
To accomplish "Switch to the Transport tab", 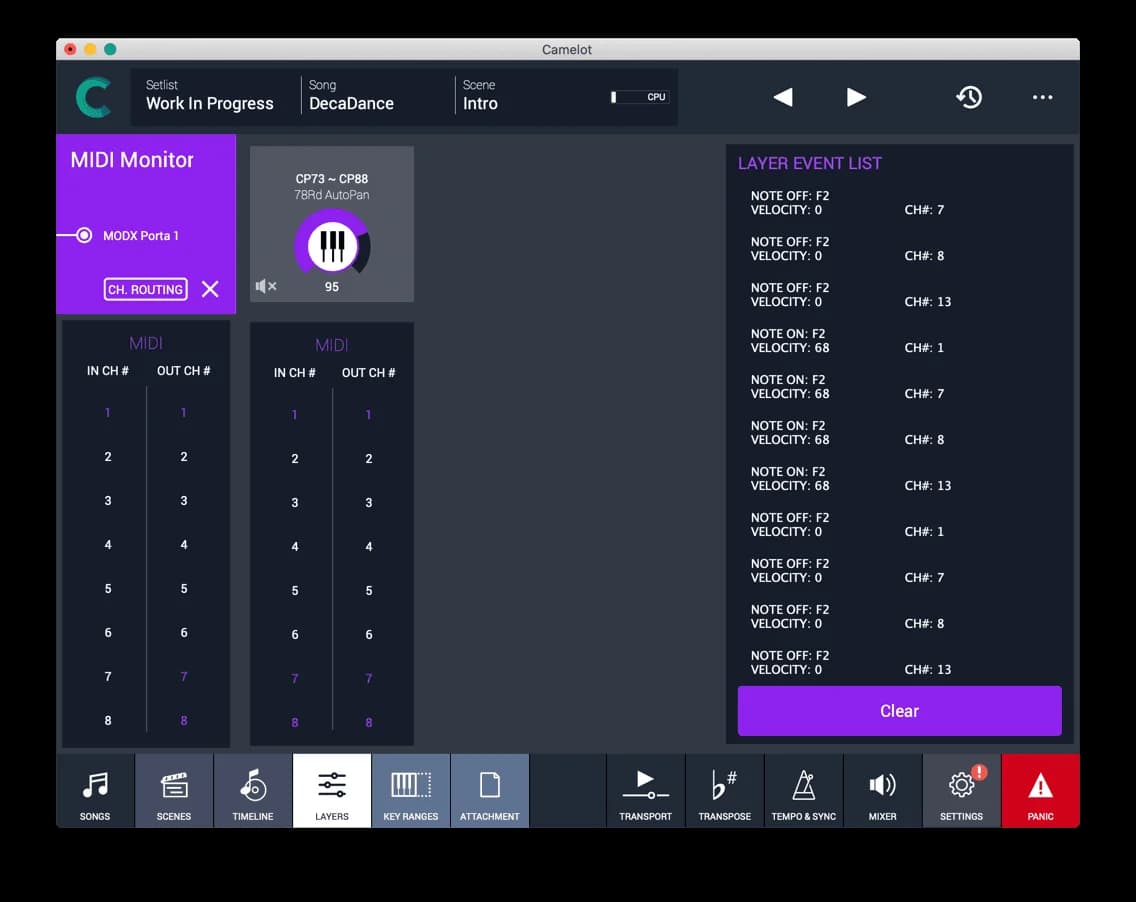I will [x=645, y=790].
